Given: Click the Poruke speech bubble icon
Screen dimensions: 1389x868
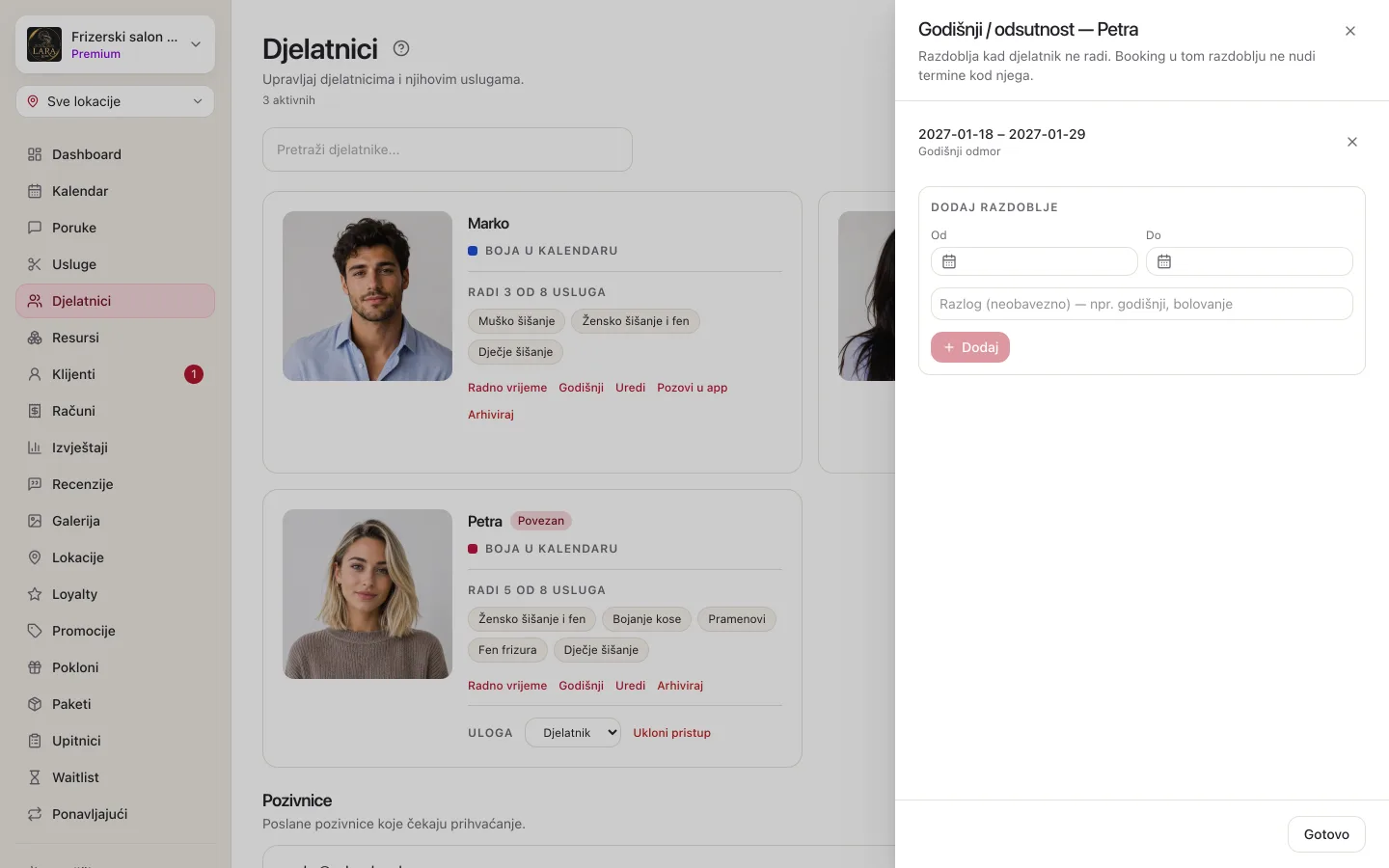Looking at the screenshot, I should [x=35, y=228].
